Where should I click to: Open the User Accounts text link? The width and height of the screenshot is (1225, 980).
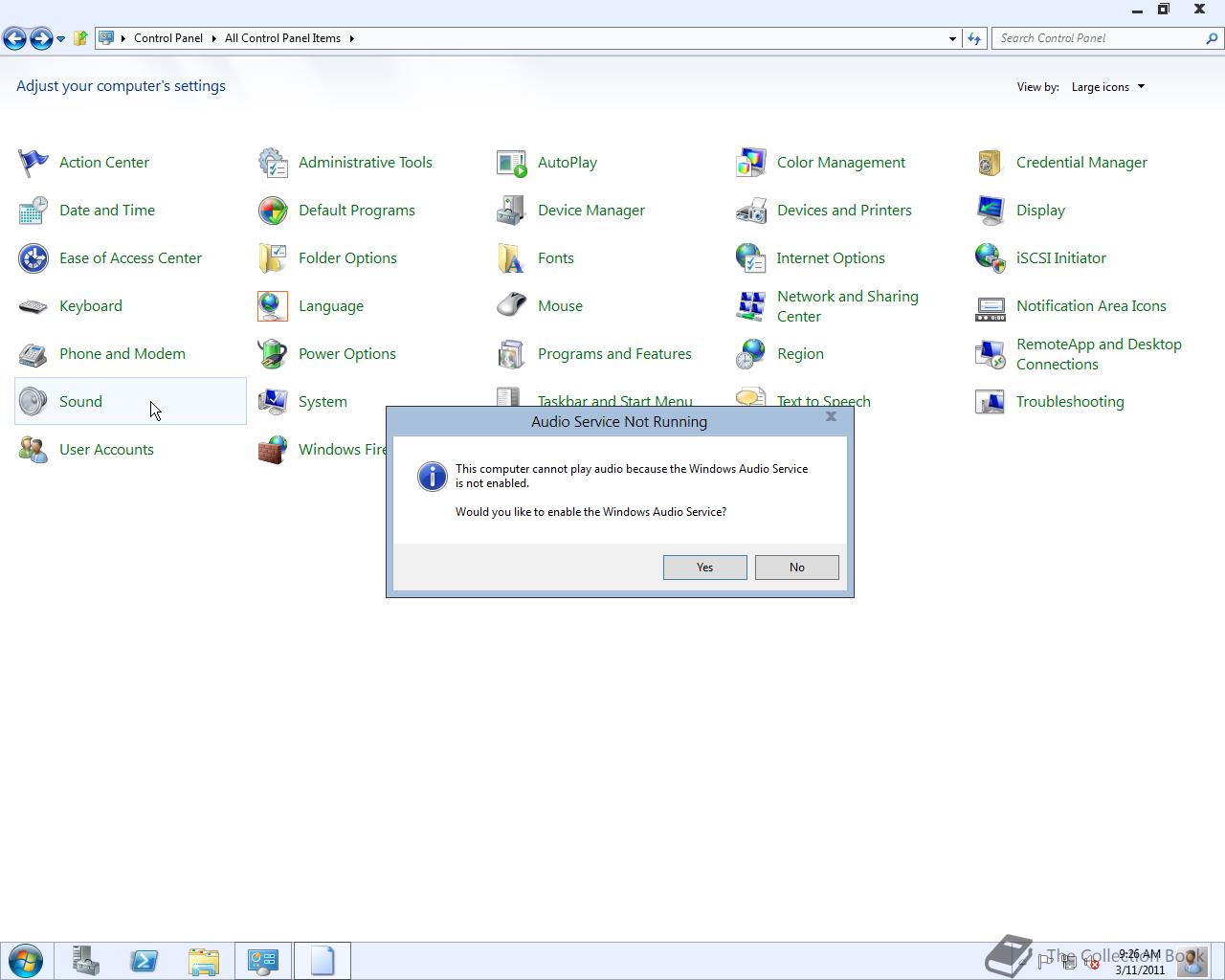(106, 450)
